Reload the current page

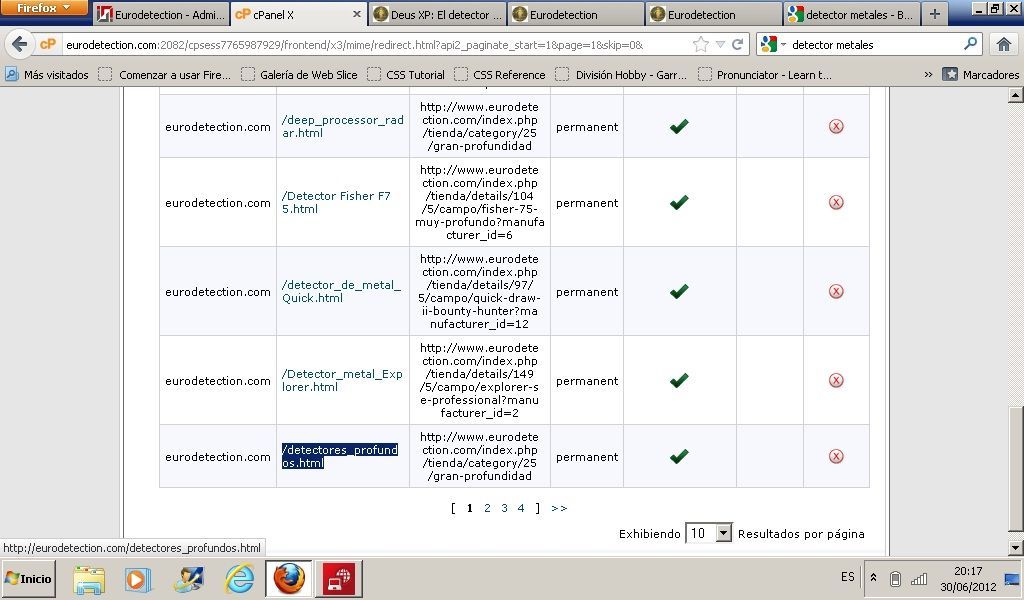click(x=737, y=44)
